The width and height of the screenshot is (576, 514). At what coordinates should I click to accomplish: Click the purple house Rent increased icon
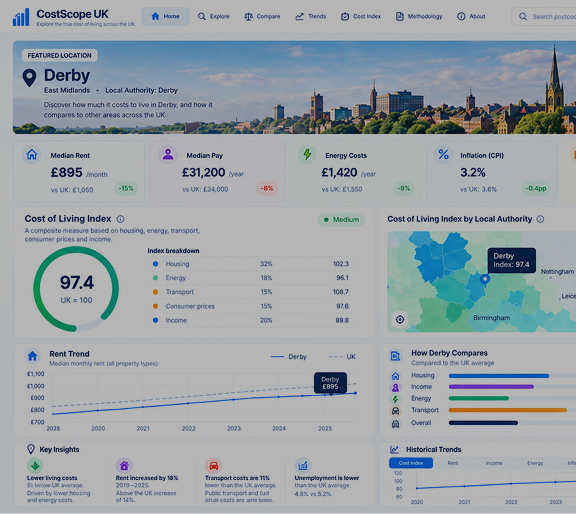click(124, 466)
